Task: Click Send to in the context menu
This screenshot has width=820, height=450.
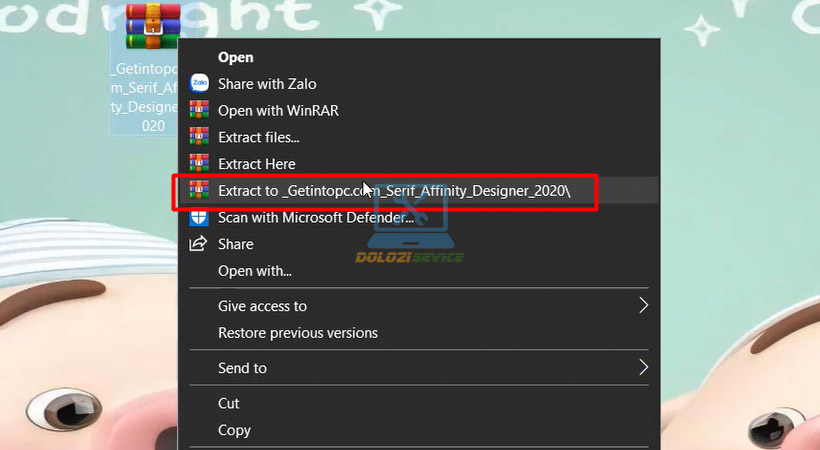Action: [242, 368]
